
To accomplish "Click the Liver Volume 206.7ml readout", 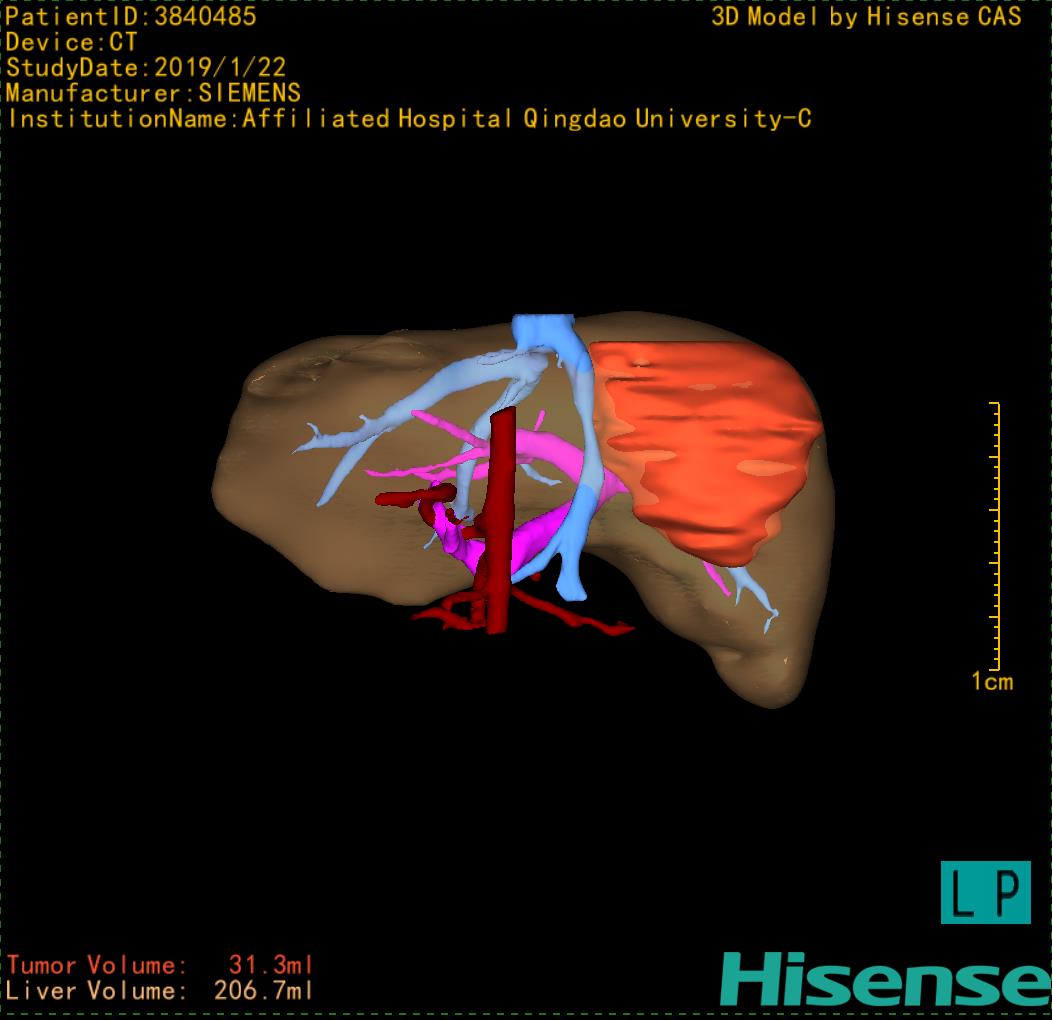I will 160,990.
